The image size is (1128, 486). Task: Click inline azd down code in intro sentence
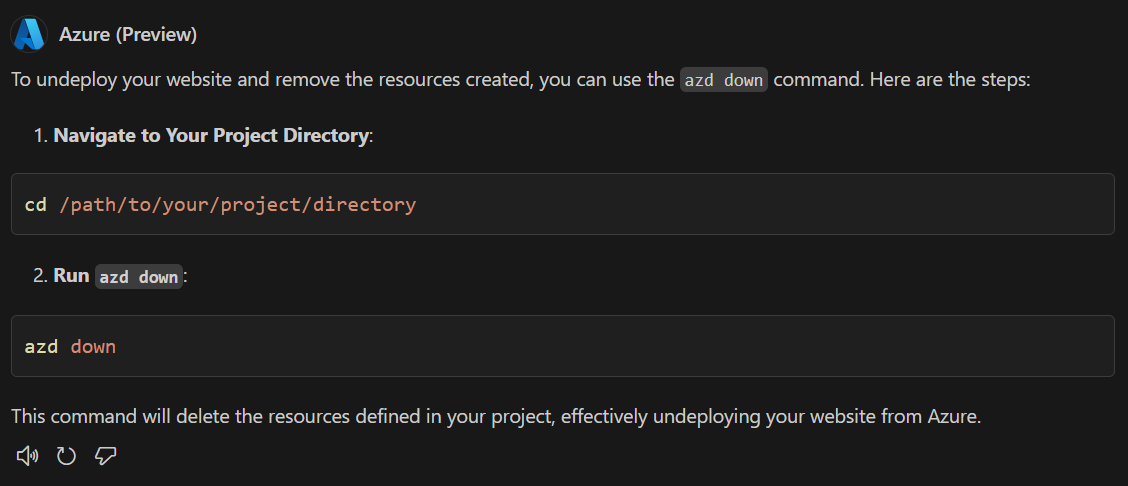(x=723, y=80)
